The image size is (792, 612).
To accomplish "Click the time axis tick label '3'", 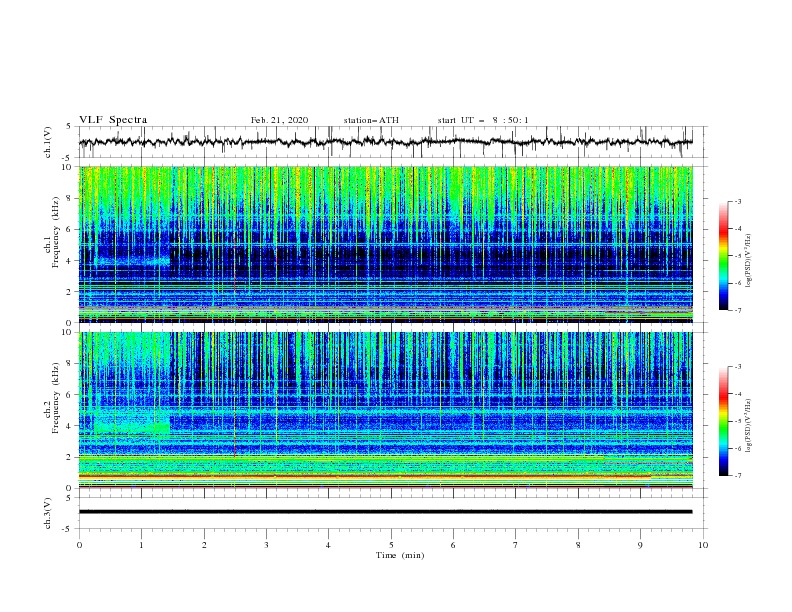I will [266, 545].
